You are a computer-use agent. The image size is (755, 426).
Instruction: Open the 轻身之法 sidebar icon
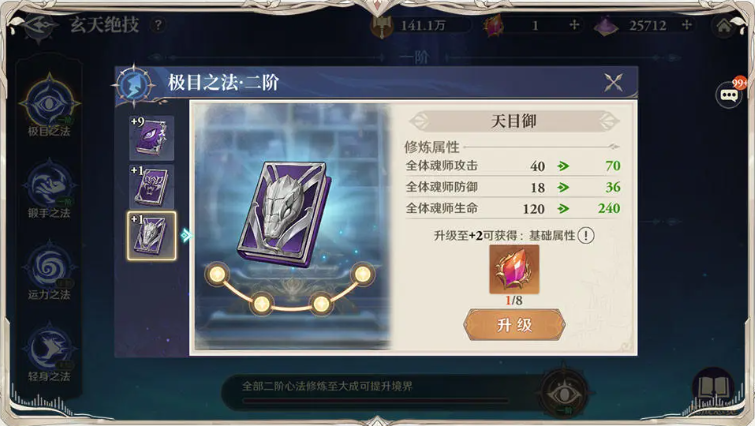pos(49,348)
